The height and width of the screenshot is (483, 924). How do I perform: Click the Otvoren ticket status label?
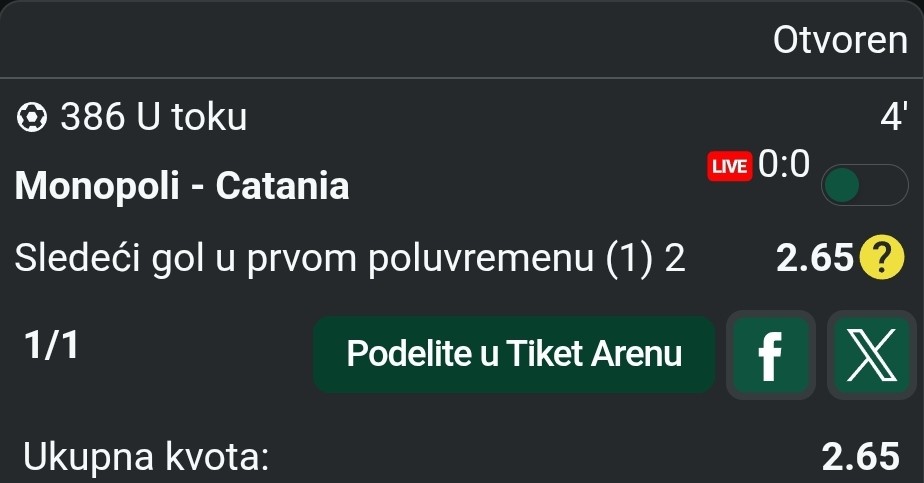(839, 40)
